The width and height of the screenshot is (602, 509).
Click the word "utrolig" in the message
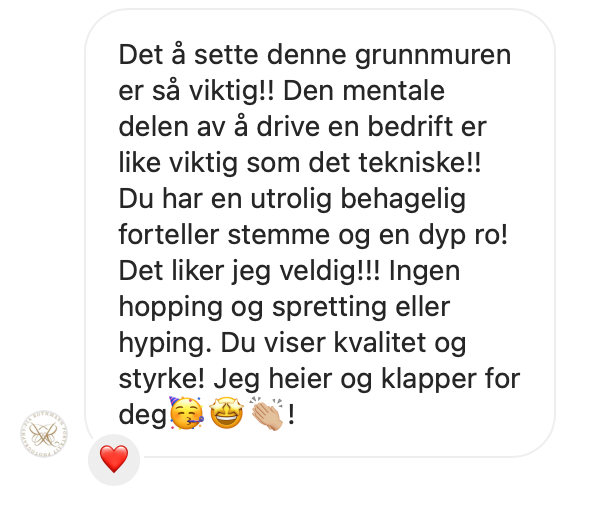pos(291,200)
